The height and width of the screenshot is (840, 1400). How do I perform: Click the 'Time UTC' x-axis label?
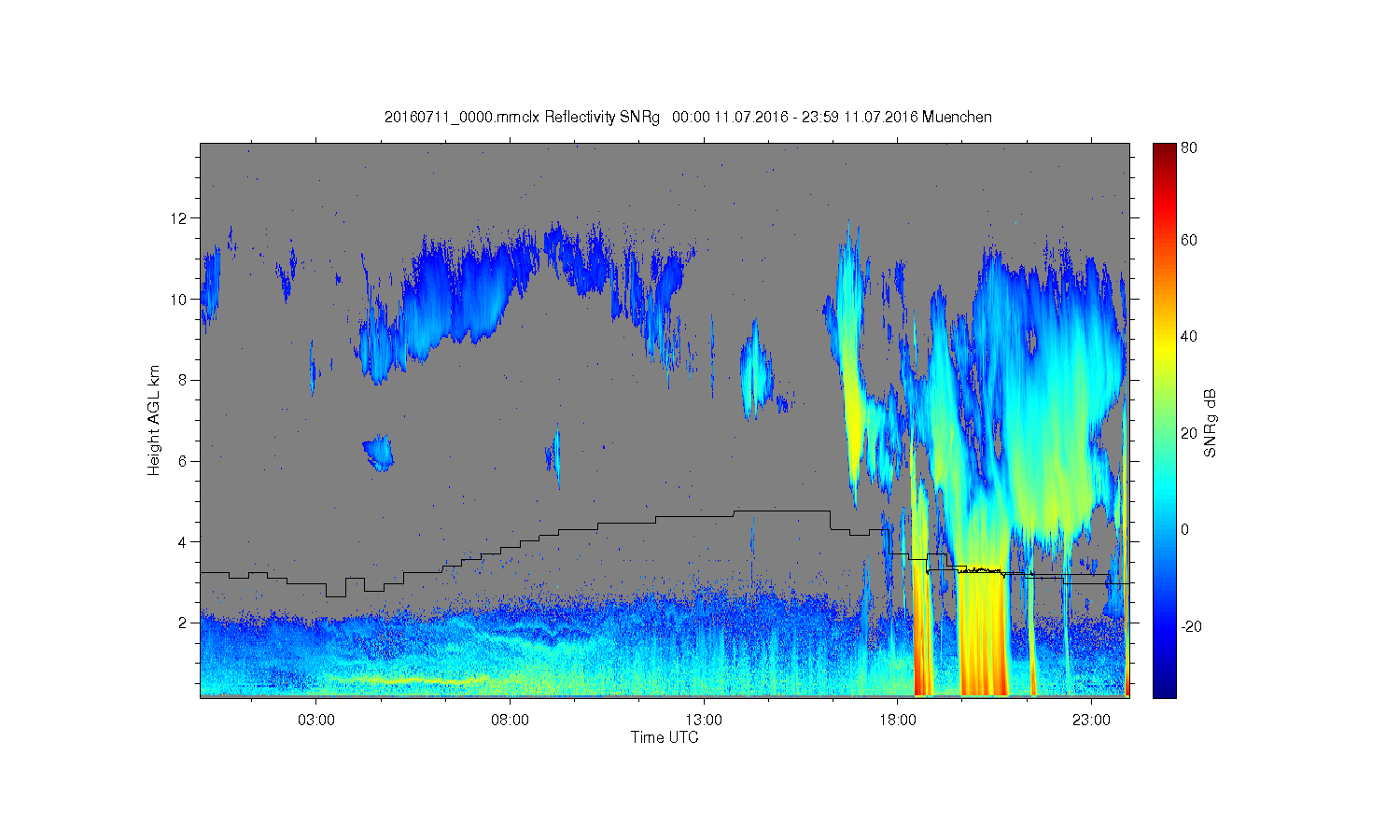[665, 737]
